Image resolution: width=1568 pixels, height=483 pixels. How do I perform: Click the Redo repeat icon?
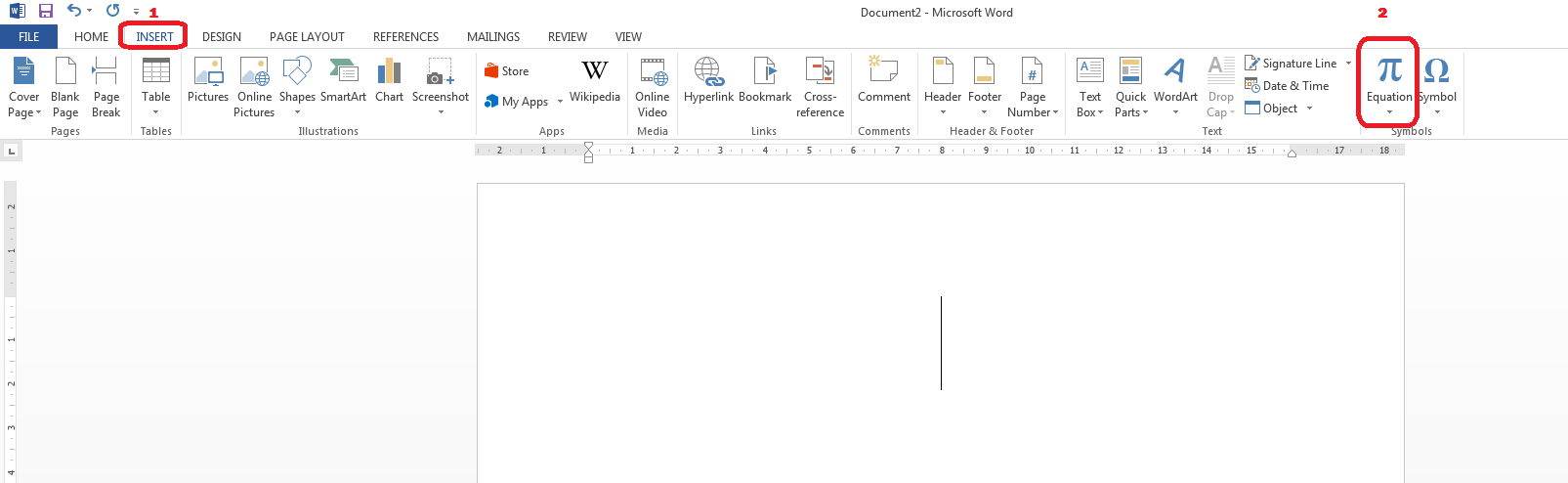[x=112, y=11]
